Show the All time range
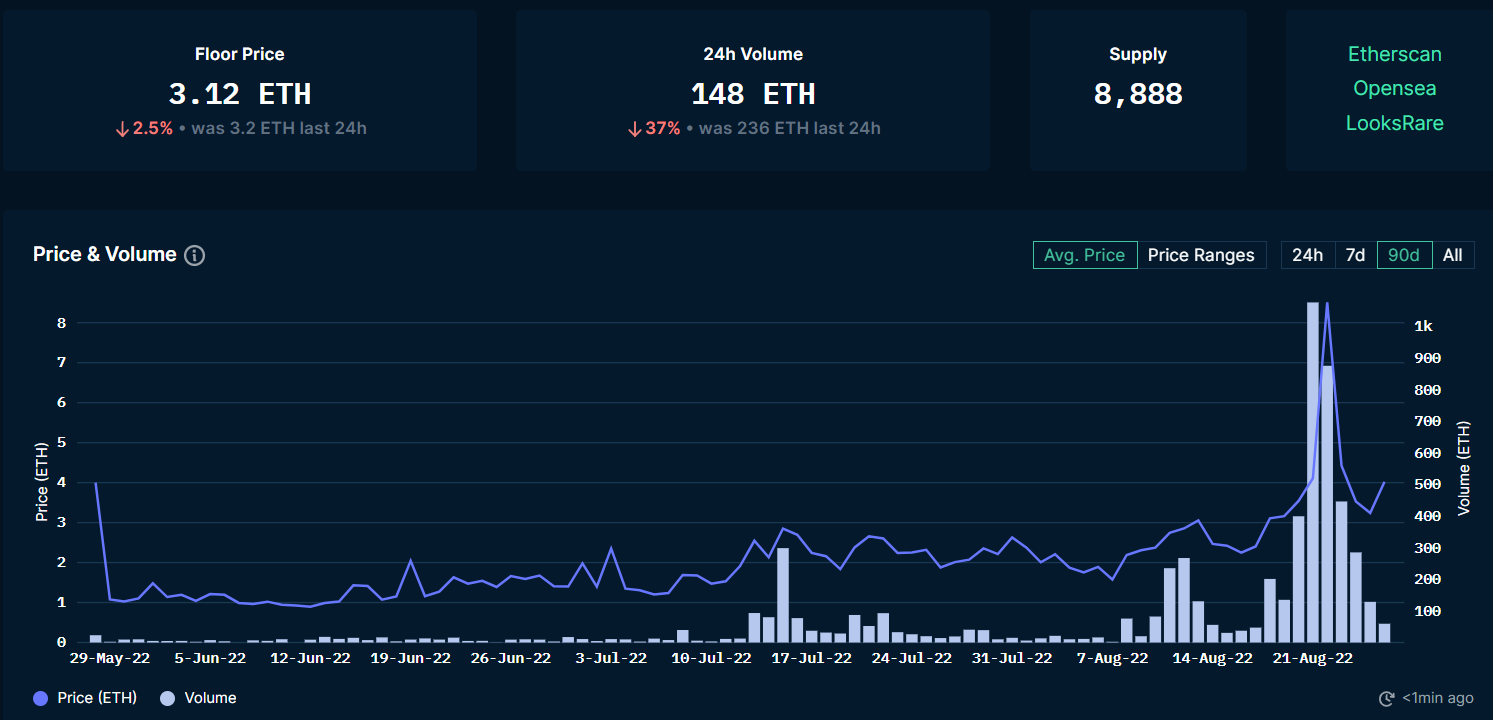 click(1452, 255)
